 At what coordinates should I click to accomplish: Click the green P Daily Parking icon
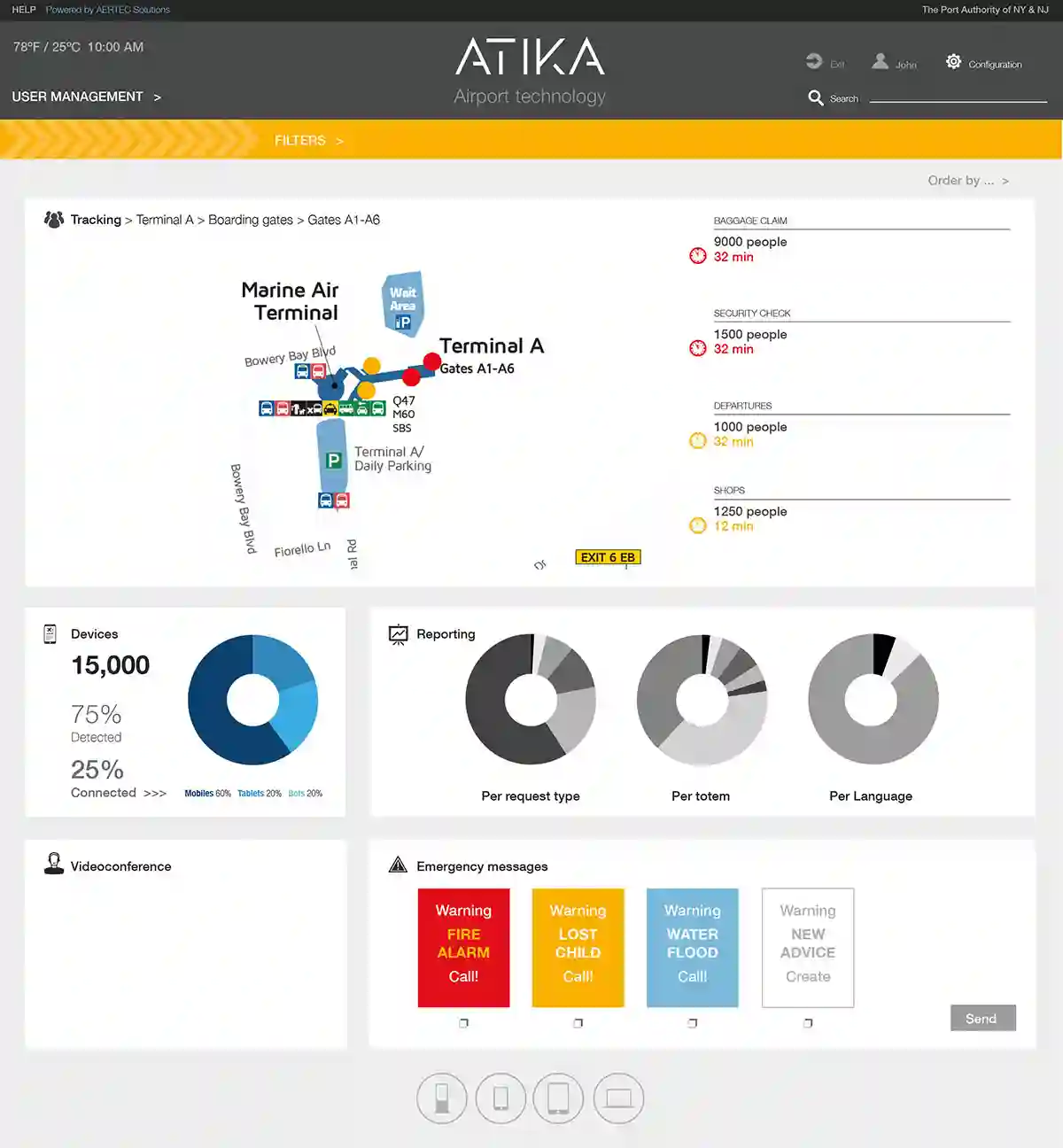pyautogui.click(x=334, y=461)
